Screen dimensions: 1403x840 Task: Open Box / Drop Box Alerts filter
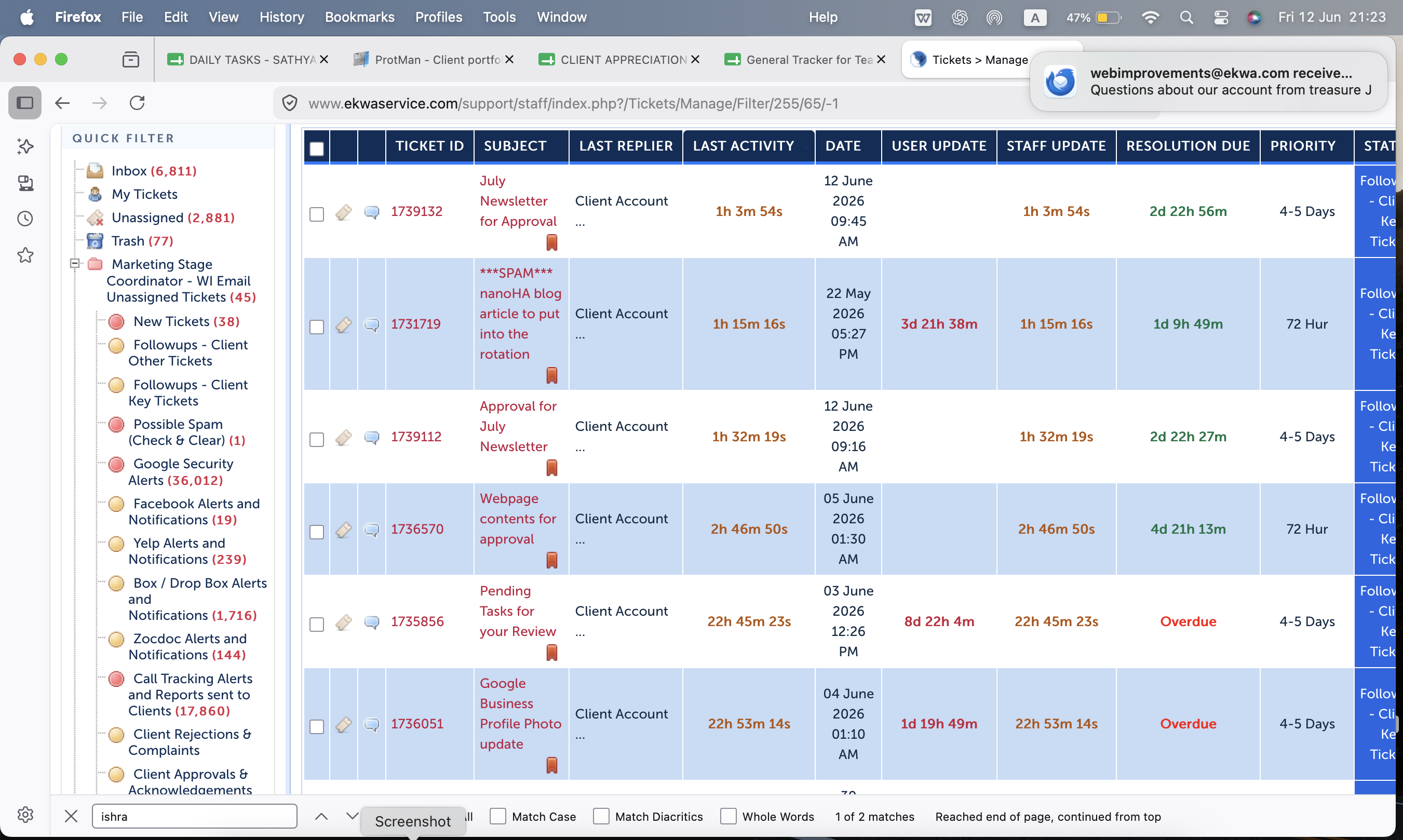(197, 599)
